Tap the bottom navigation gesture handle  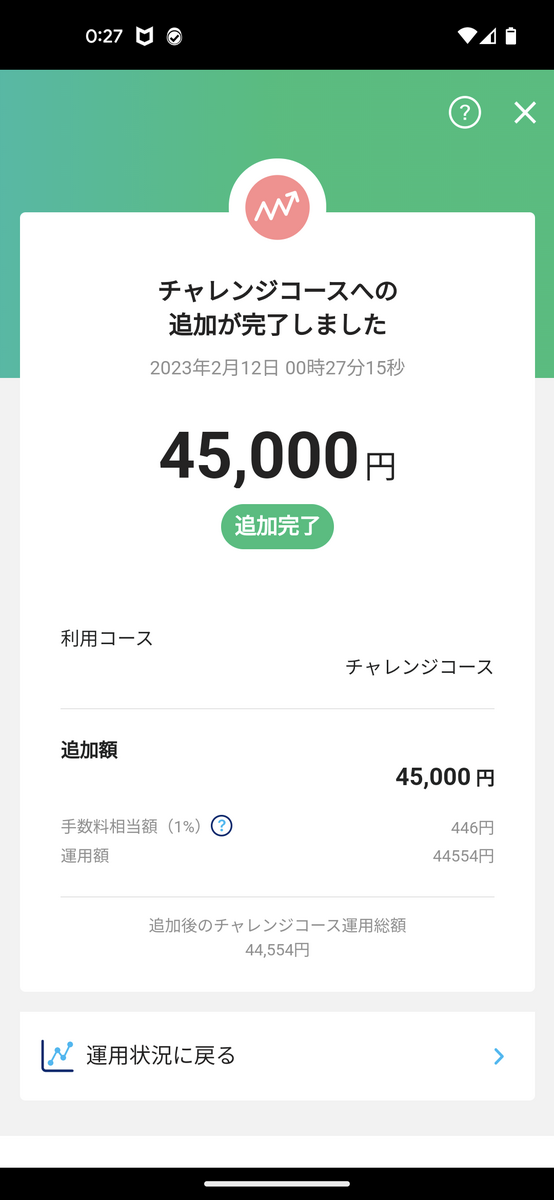(277, 1183)
